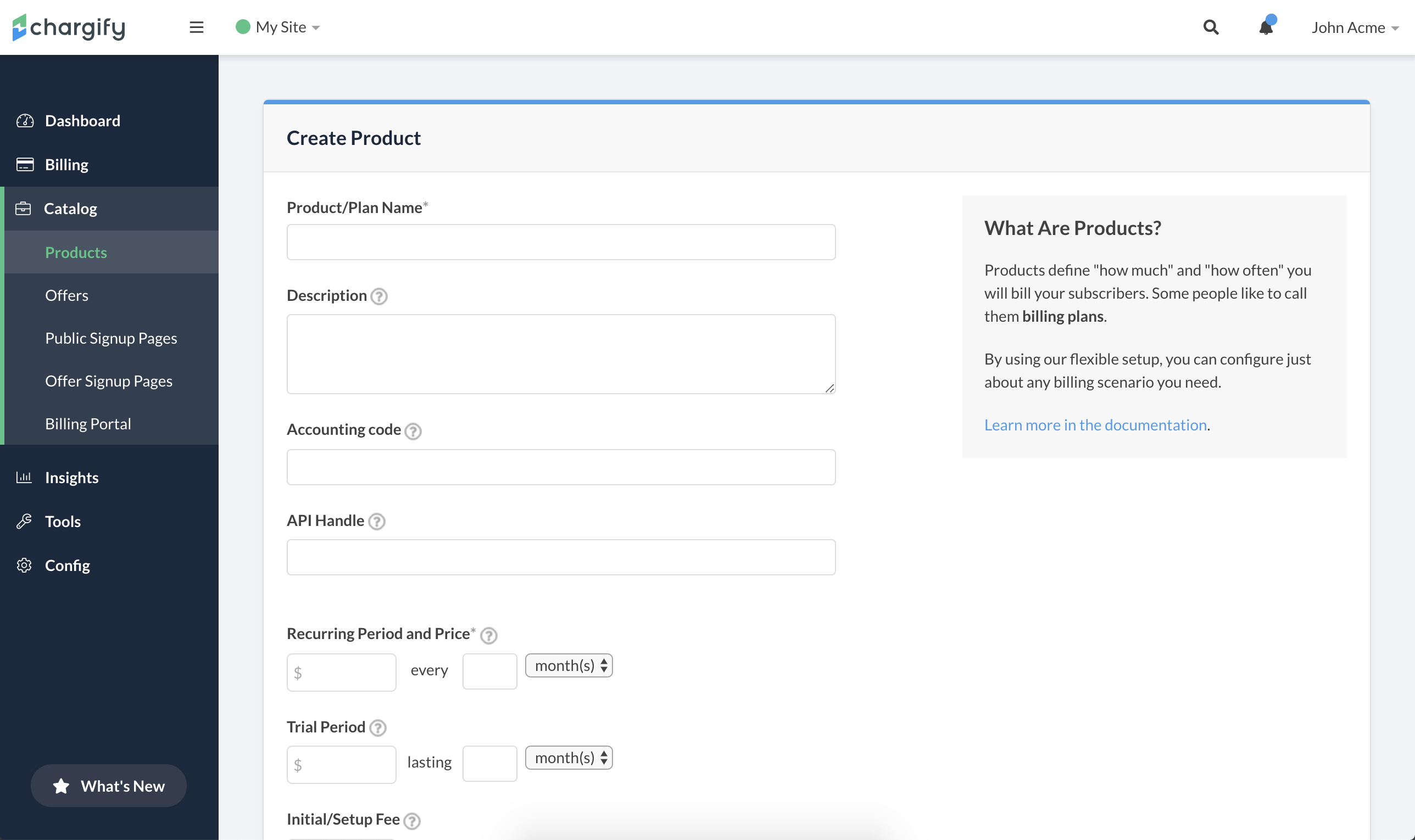This screenshot has height=840, width=1415.
Task: Click the Trial Period help icon
Action: [378, 727]
